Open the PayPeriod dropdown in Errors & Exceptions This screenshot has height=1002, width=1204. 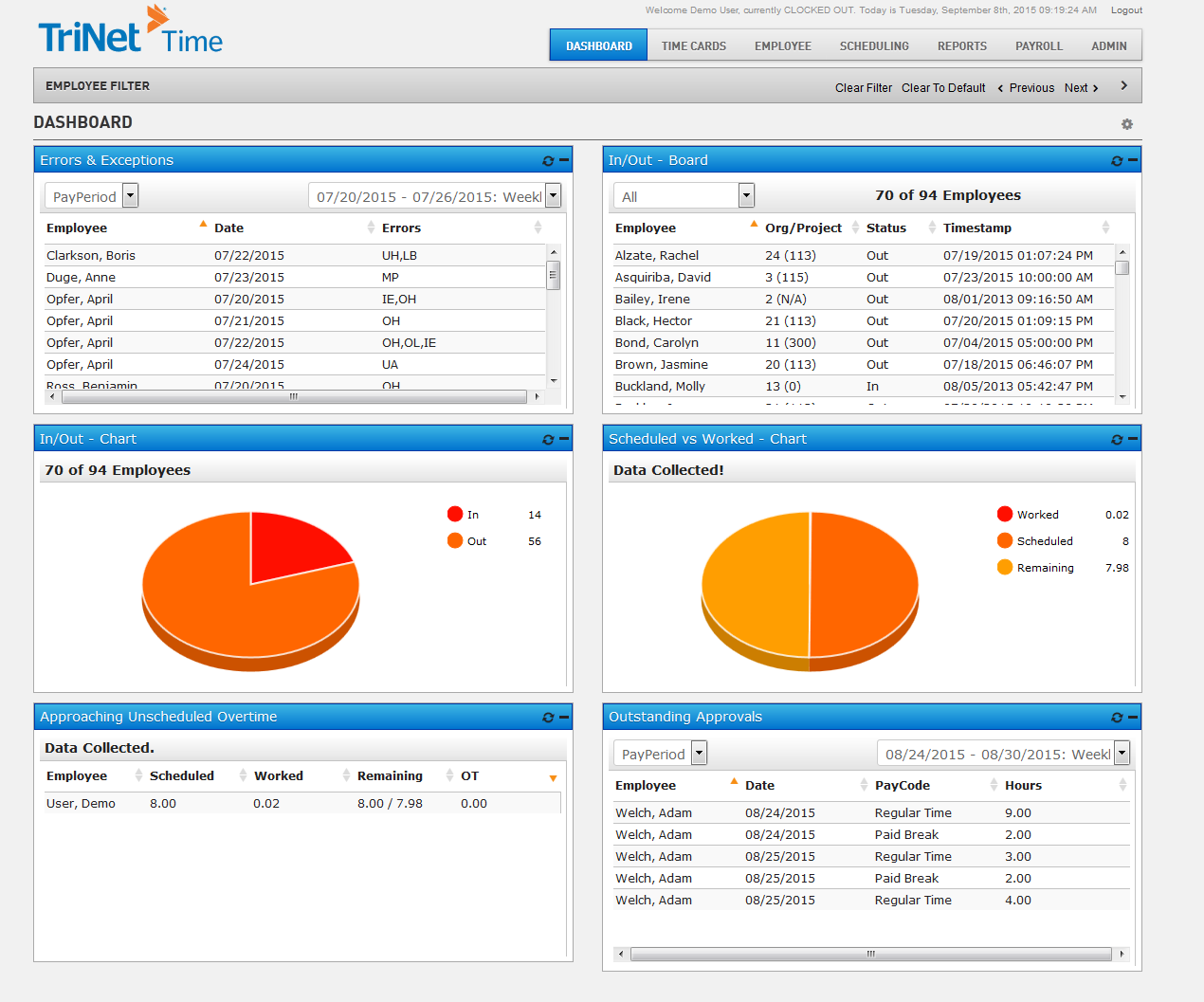[x=130, y=195]
